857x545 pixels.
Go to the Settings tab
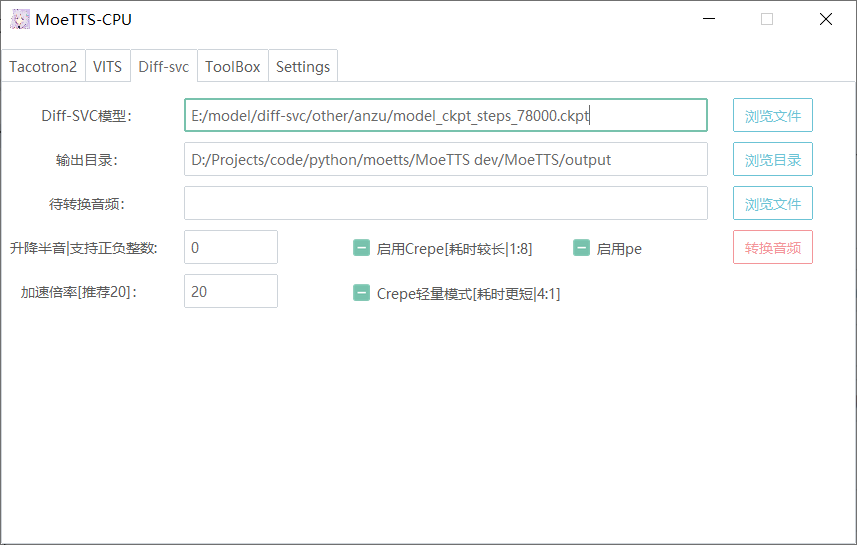point(303,66)
